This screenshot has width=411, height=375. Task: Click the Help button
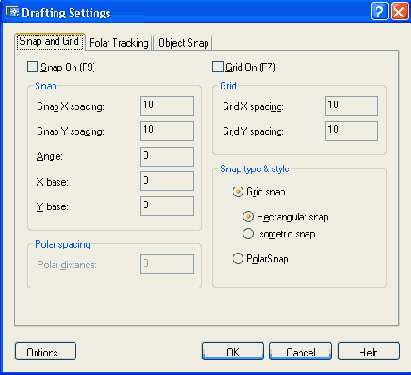click(369, 351)
